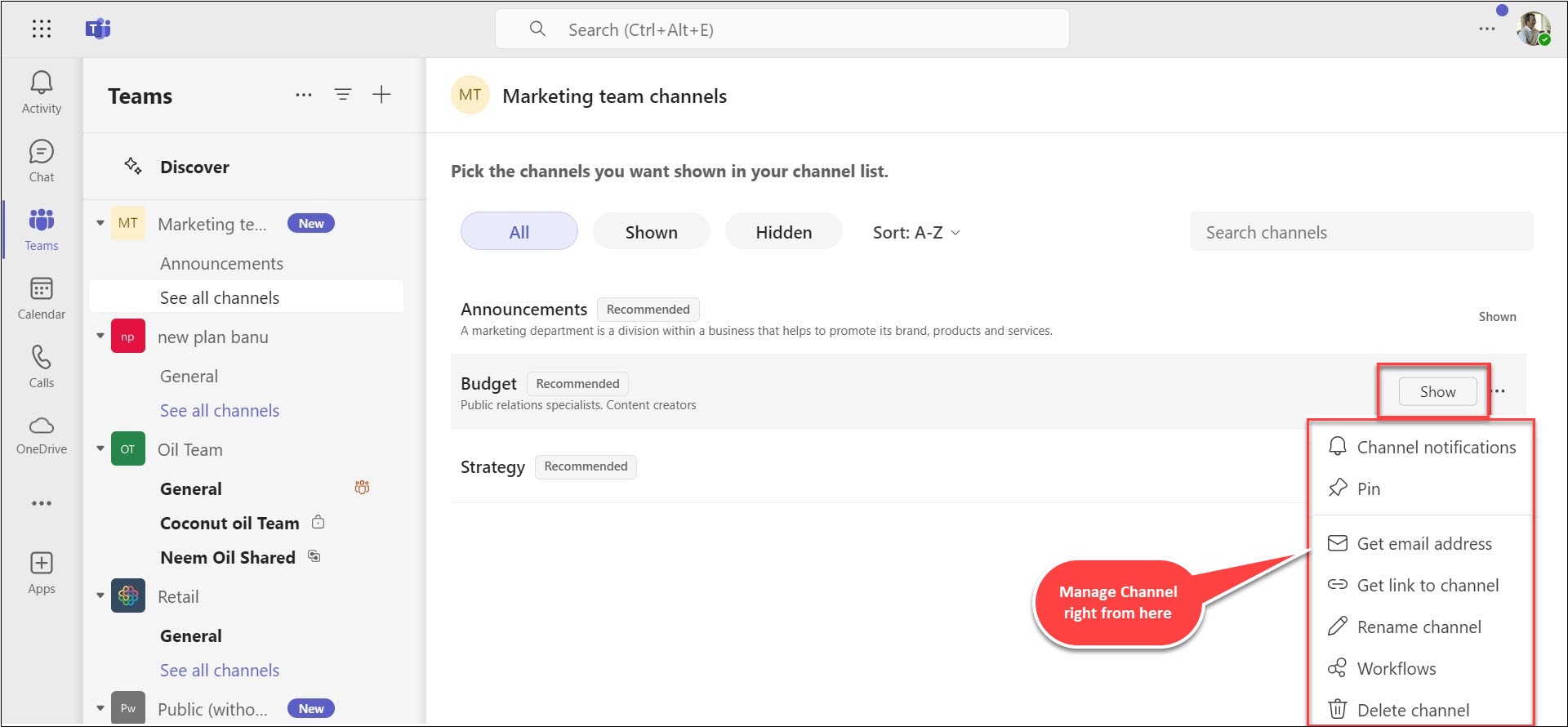The image size is (1568, 727).
Task: Open Chat from the sidebar
Action: pyautogui.click(x=42, y=160)
